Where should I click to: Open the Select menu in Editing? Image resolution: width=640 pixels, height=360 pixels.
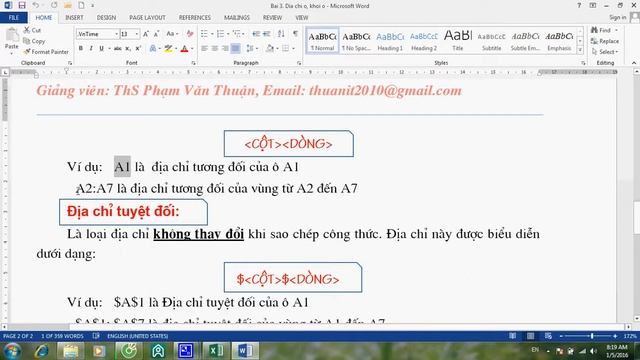[x=605, y=52]
